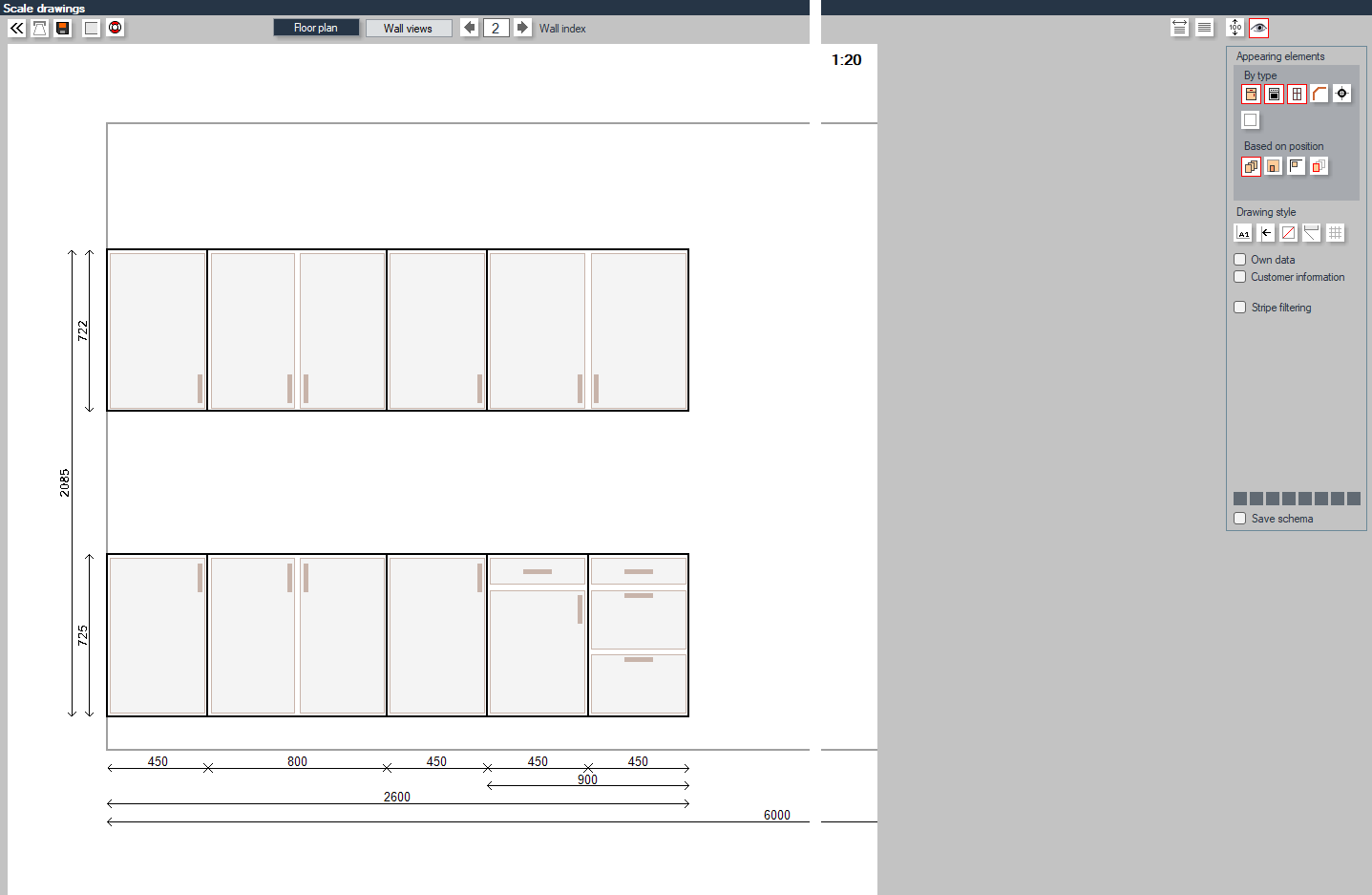Click the horizontal dimension lines icon

(1180, 28)
